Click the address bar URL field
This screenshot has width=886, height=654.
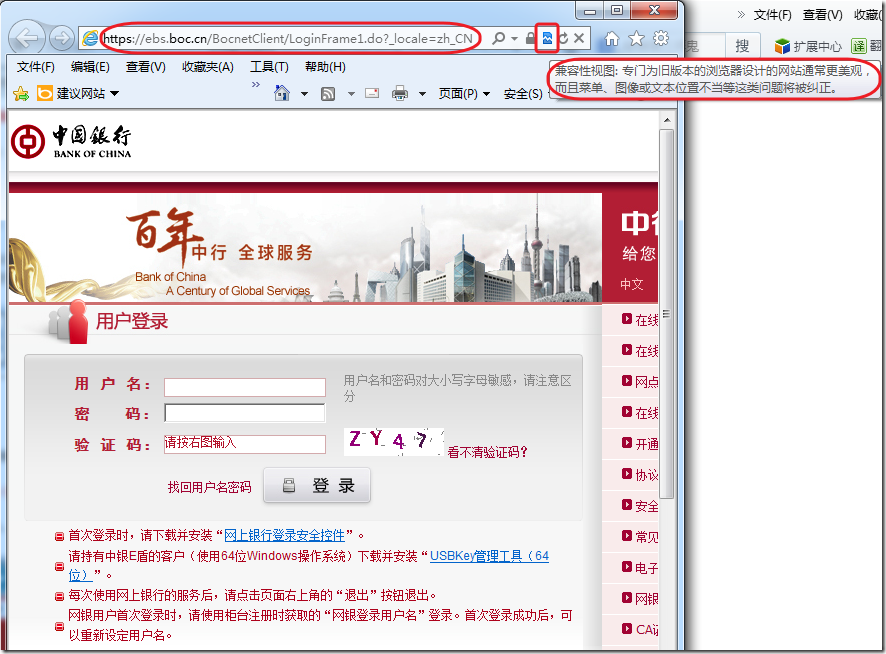pyautogui.click(x=288, y=38)
